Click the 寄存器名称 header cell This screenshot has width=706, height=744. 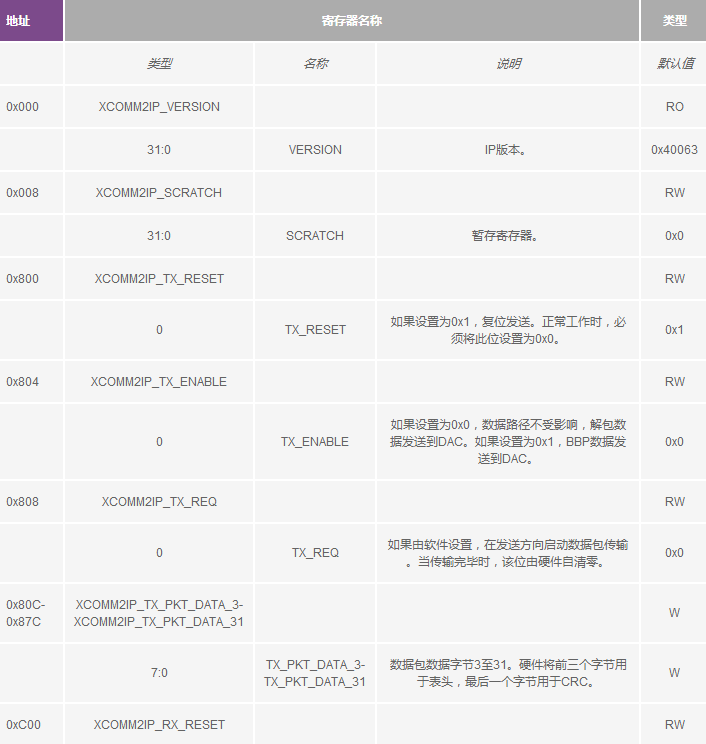pyautogui.click(x=351, y=20)
